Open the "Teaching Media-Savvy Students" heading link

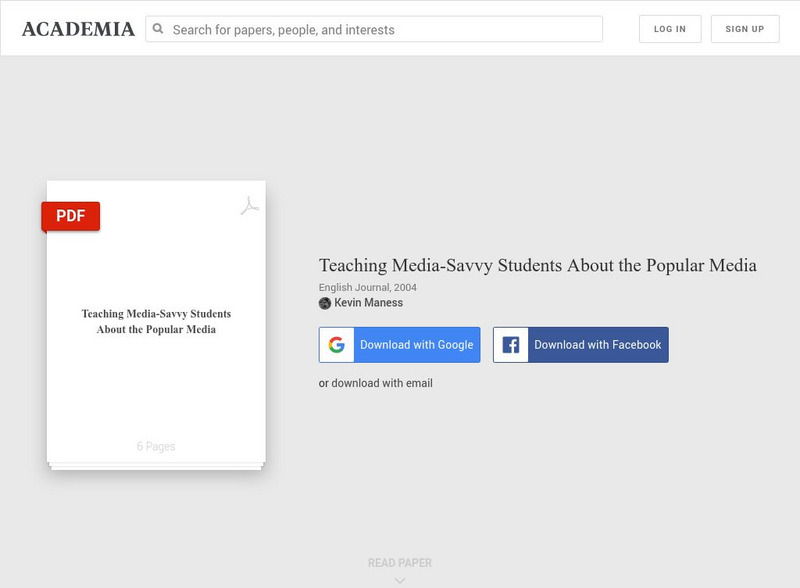pos(537,265)
